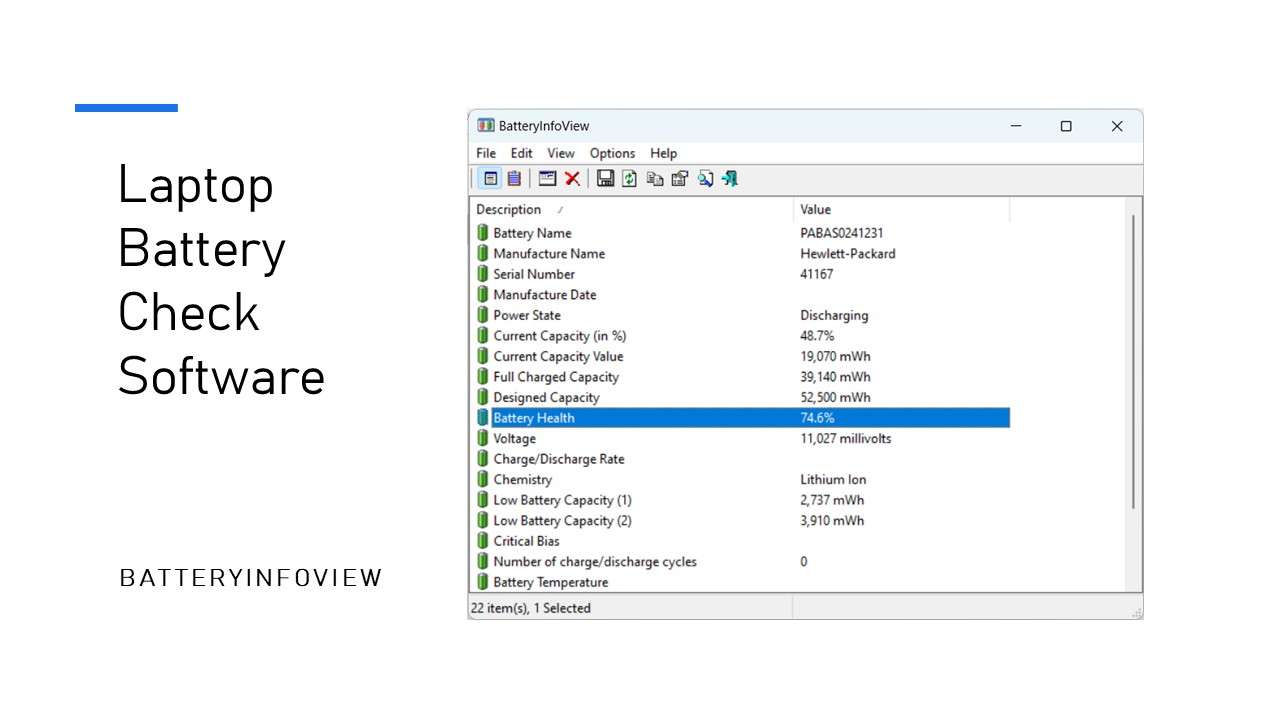Copy selected items using copy icon
This screenshot has width=1280, height=720.
pos(655,178)
